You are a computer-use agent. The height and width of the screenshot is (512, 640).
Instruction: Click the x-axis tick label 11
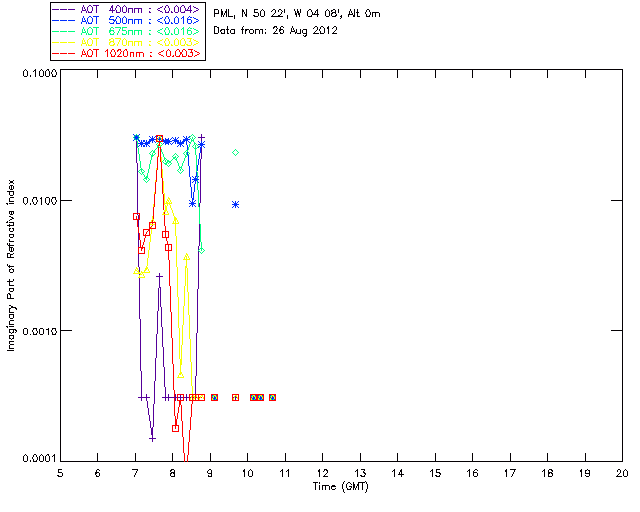point(284,473)
